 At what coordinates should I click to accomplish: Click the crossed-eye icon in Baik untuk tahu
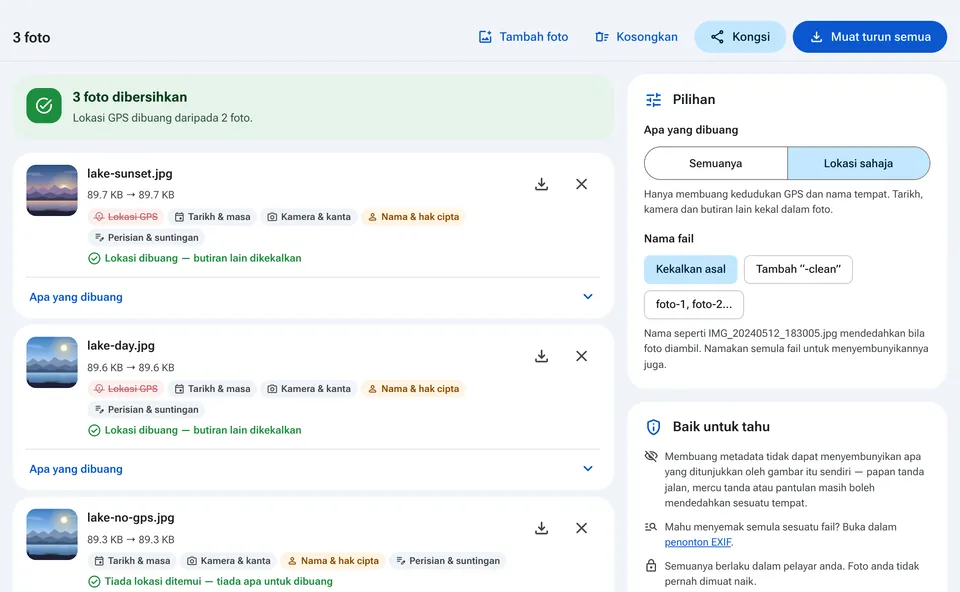click(651, 456)
